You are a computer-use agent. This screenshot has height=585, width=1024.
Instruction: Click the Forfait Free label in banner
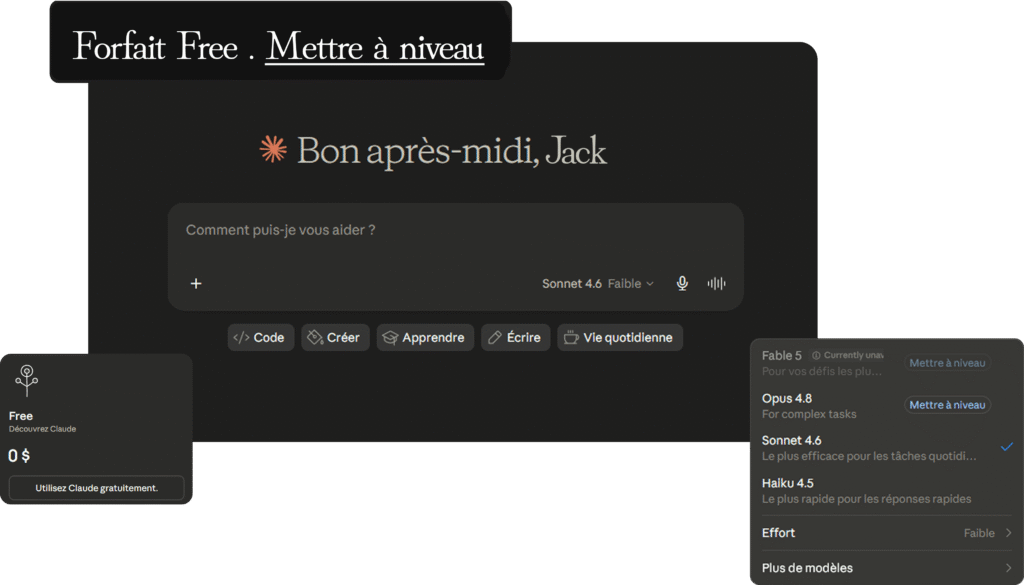click(x=155, y=46)
